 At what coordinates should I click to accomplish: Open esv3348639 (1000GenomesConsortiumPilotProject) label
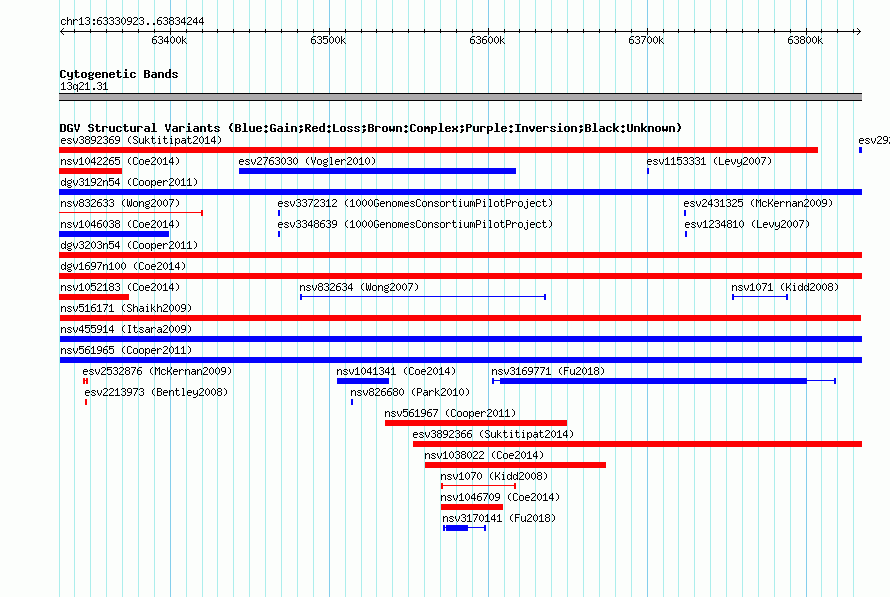415,224
